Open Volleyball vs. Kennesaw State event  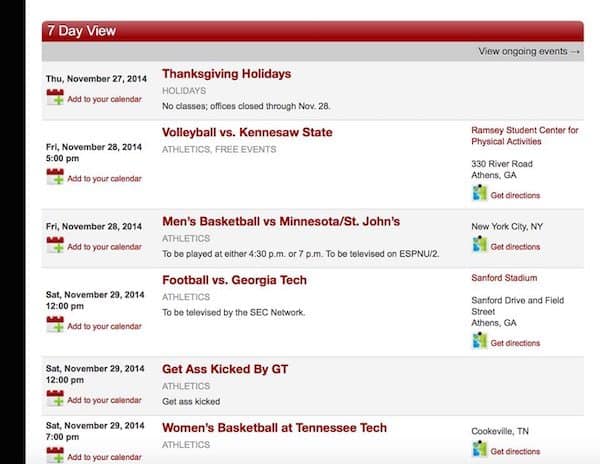pos(247,132)
